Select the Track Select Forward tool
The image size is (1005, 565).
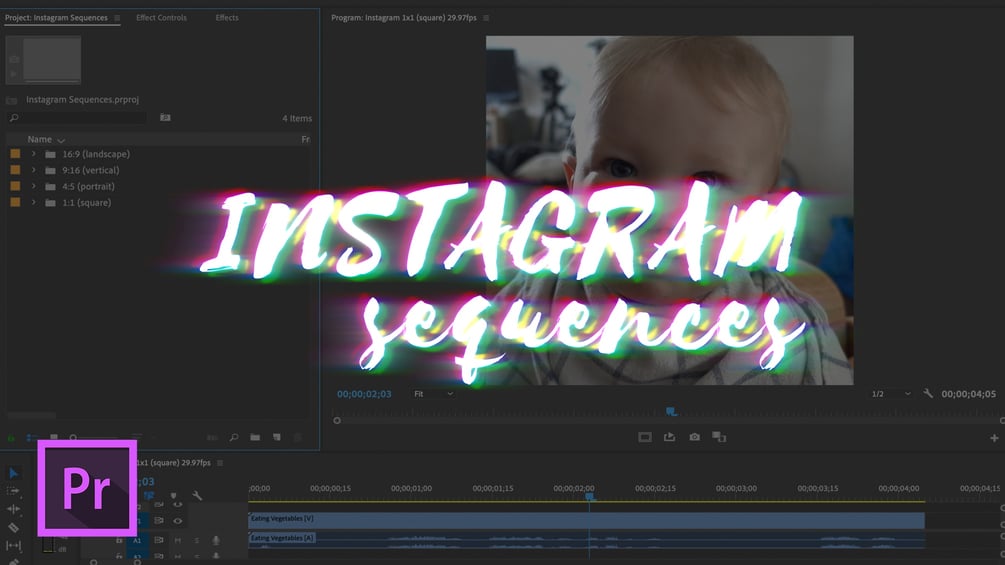tap(13, 491)
